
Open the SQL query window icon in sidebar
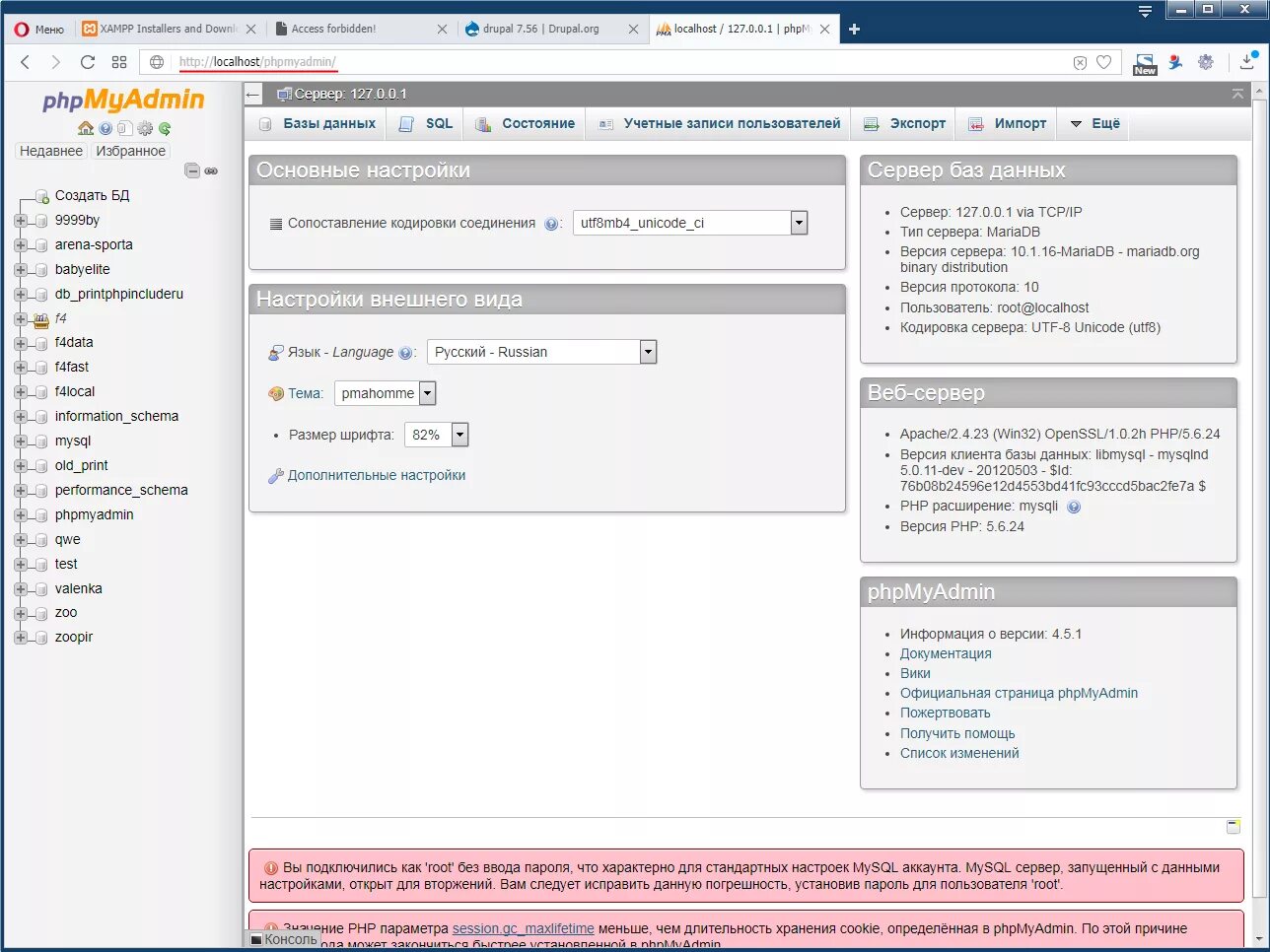pos(125,128)
